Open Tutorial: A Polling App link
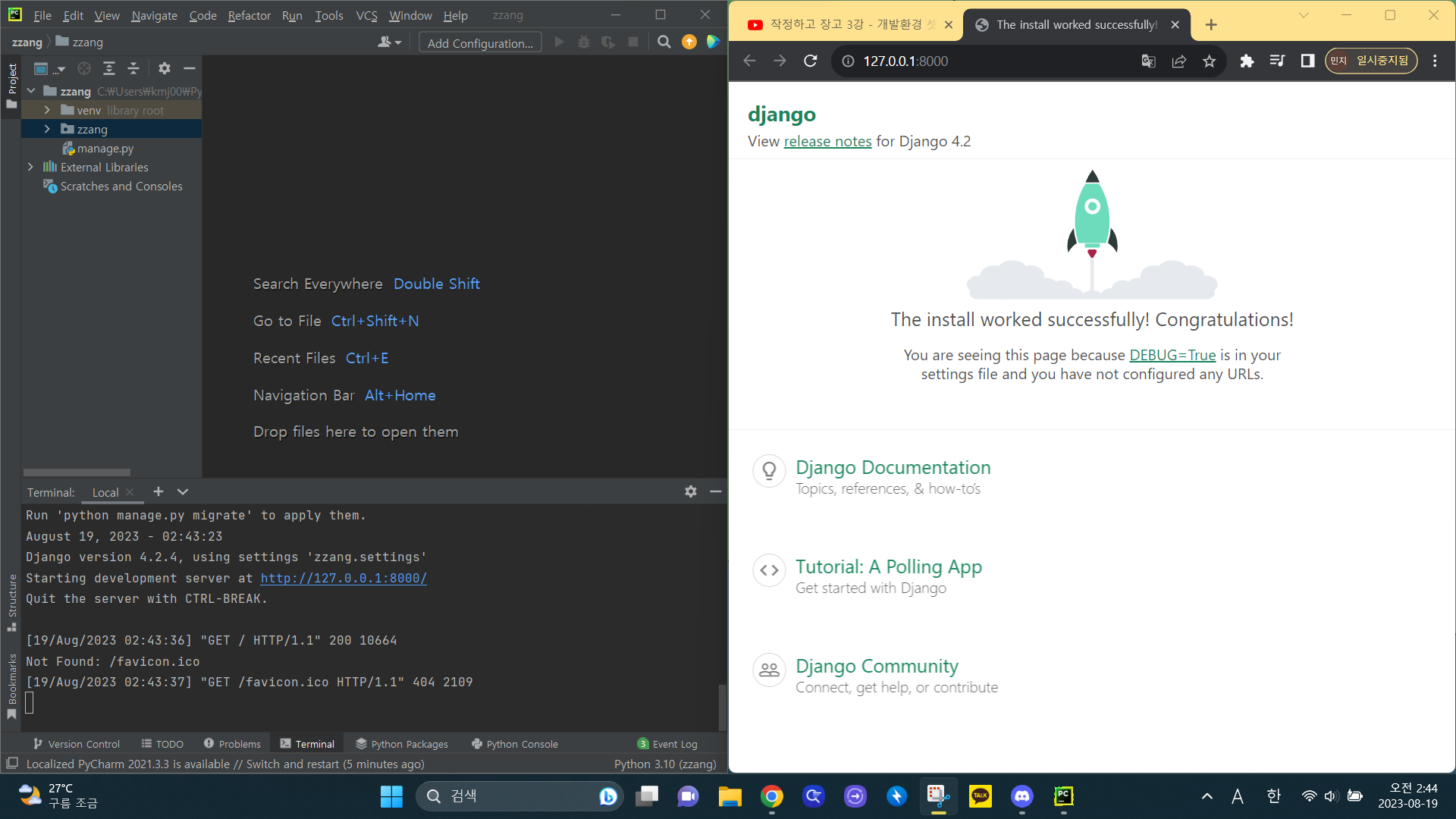 [x=888, y=566]
